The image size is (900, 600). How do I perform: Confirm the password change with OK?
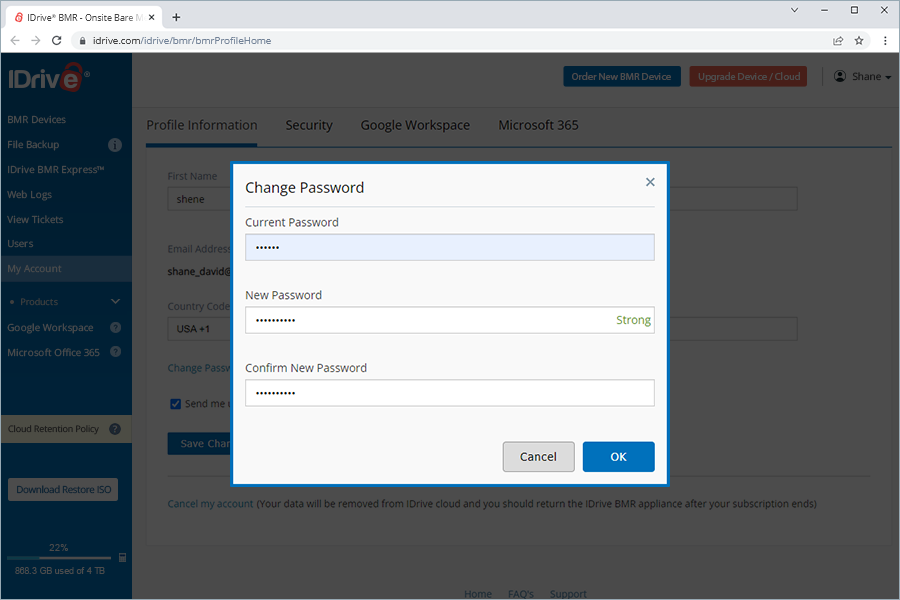[618, 456]
